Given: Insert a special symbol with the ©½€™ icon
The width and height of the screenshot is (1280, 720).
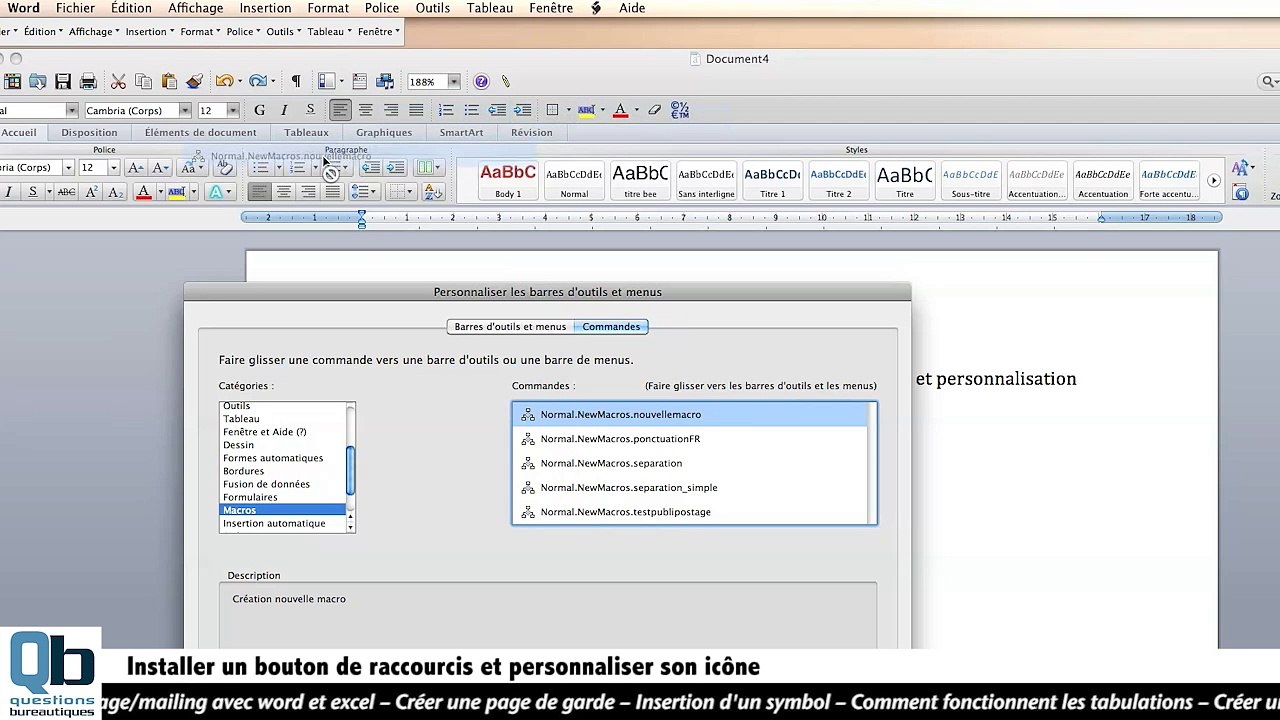Looking at the screenshot, I should coord(680,110).
